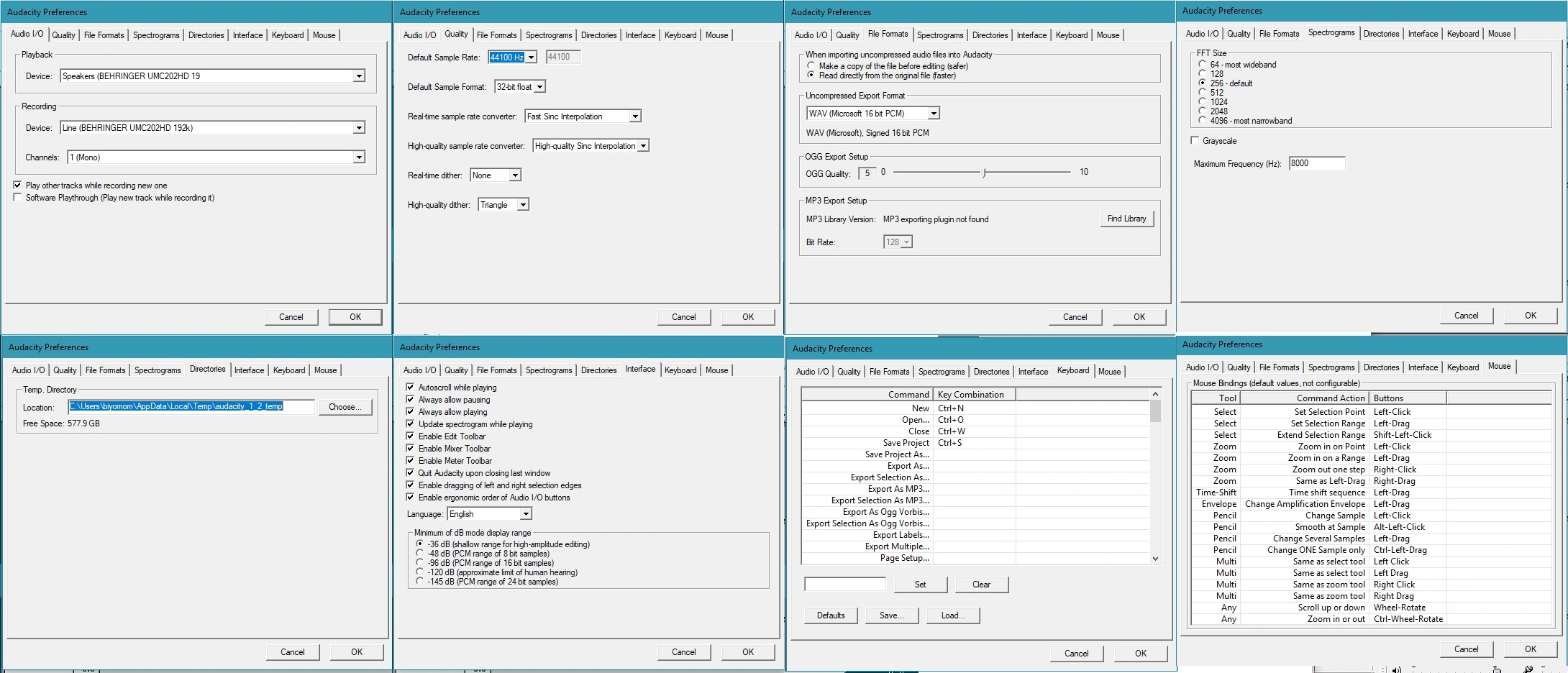
Task: Expand the recording Channels dropdown
Action: point(358,157)
